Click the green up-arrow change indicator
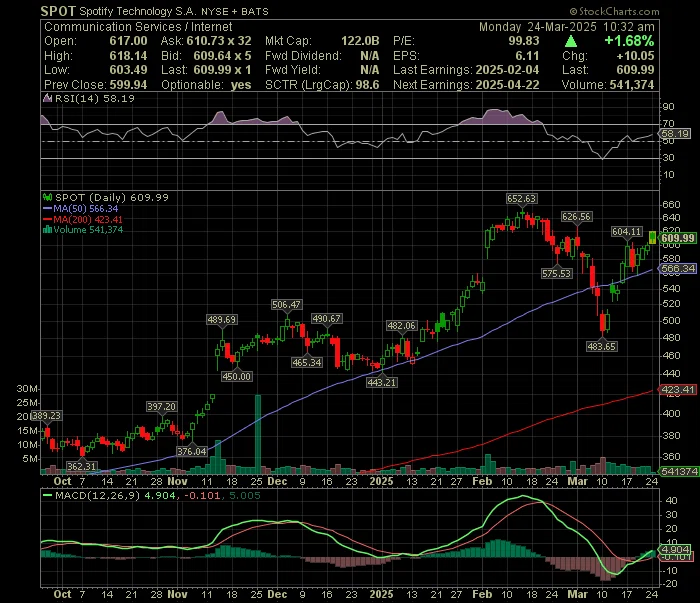 tap(571, 42)
